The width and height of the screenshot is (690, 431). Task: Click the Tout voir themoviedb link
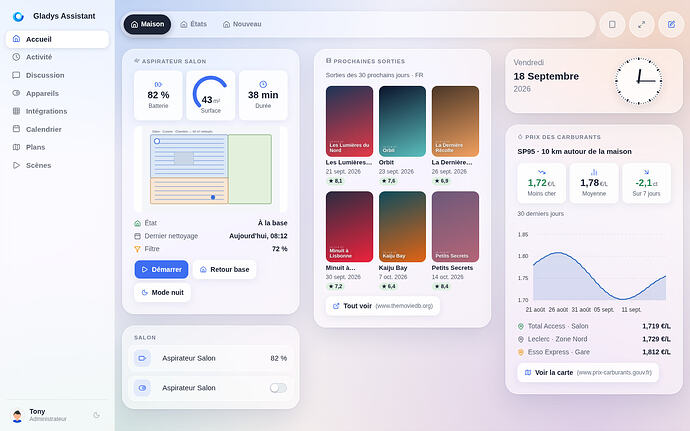pos(382,306)
